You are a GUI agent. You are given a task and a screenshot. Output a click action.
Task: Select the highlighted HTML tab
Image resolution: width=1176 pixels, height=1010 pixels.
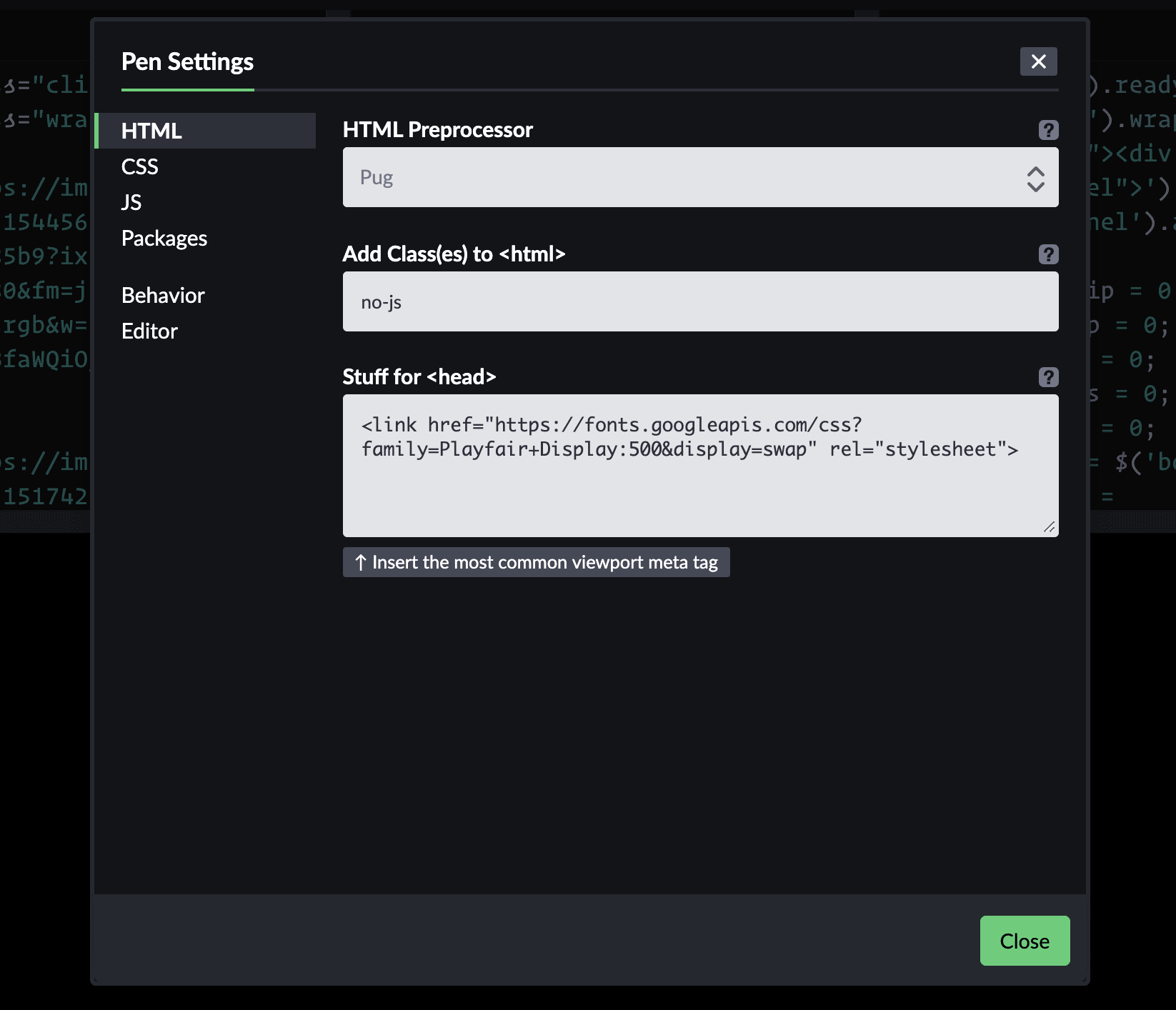(151, 131)
